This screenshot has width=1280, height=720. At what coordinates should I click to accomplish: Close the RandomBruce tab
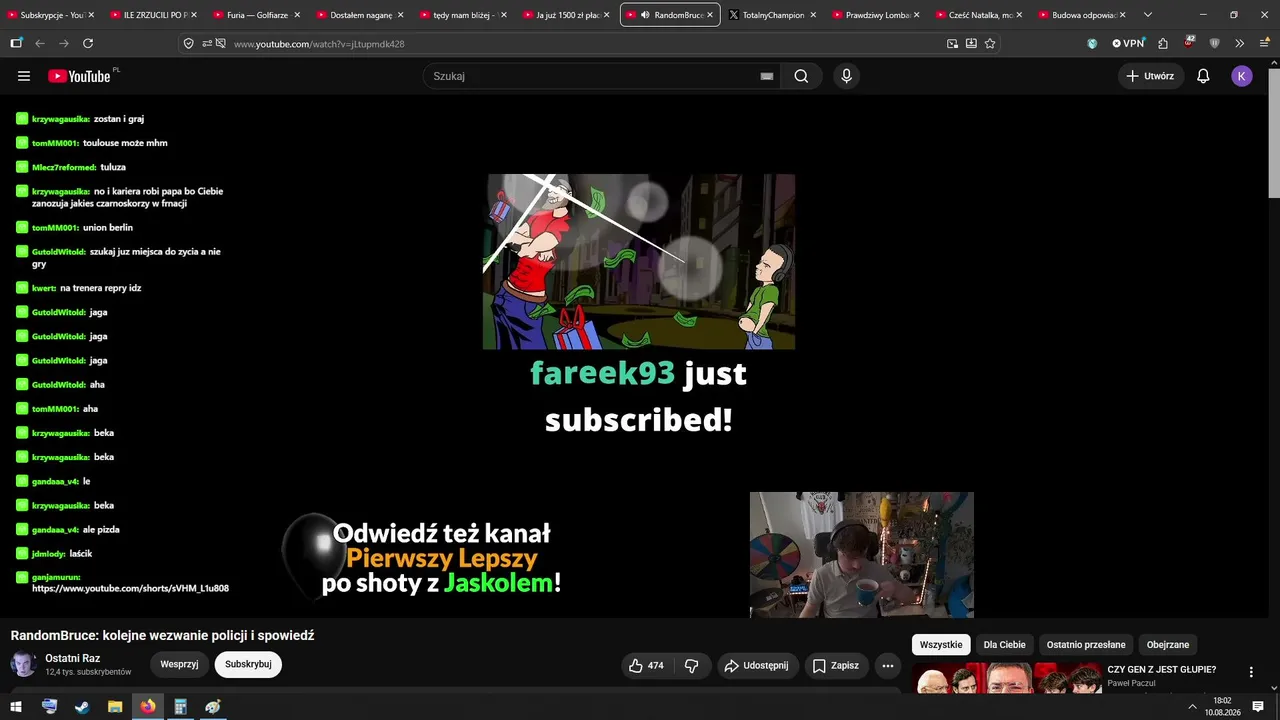[x=709, y=15]
